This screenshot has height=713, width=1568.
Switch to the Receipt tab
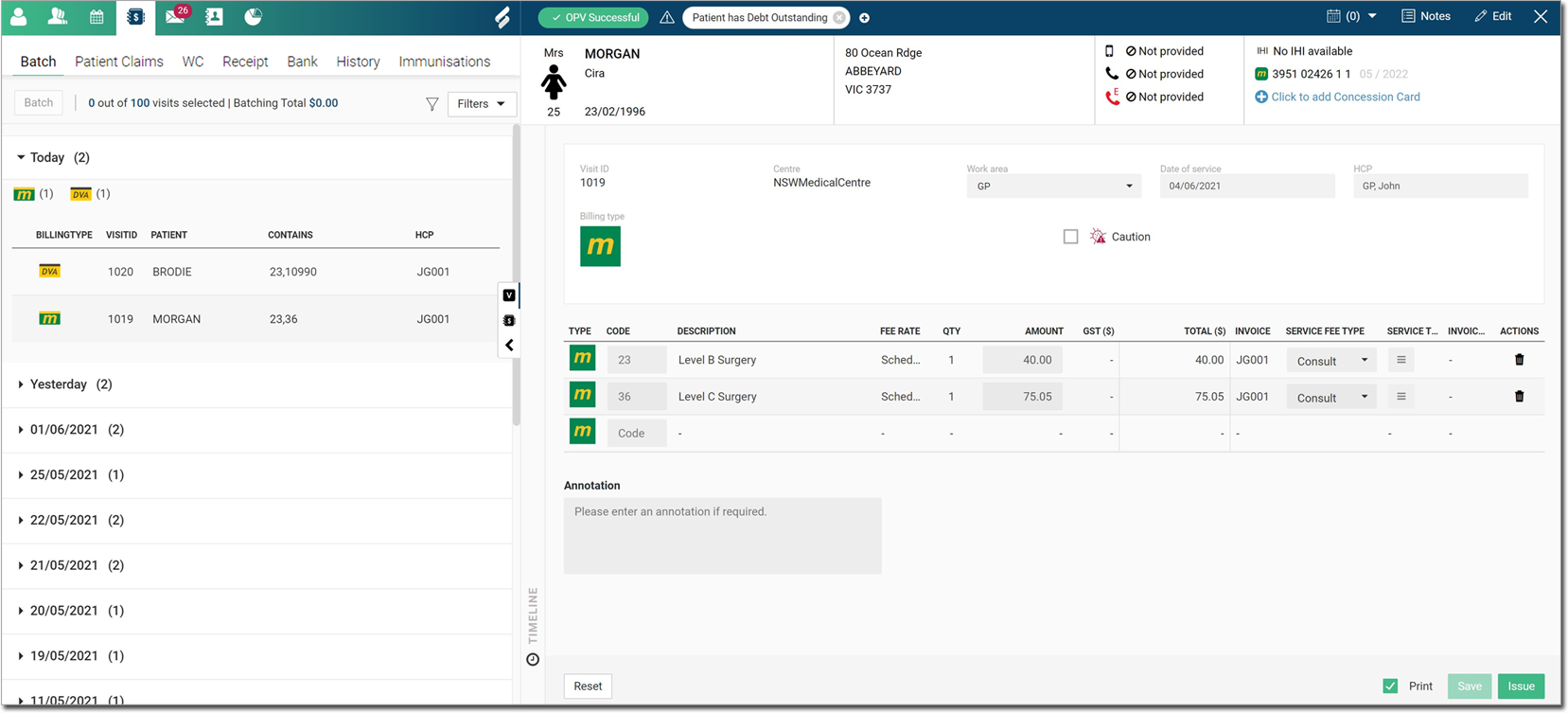click(x=245, y=62)
